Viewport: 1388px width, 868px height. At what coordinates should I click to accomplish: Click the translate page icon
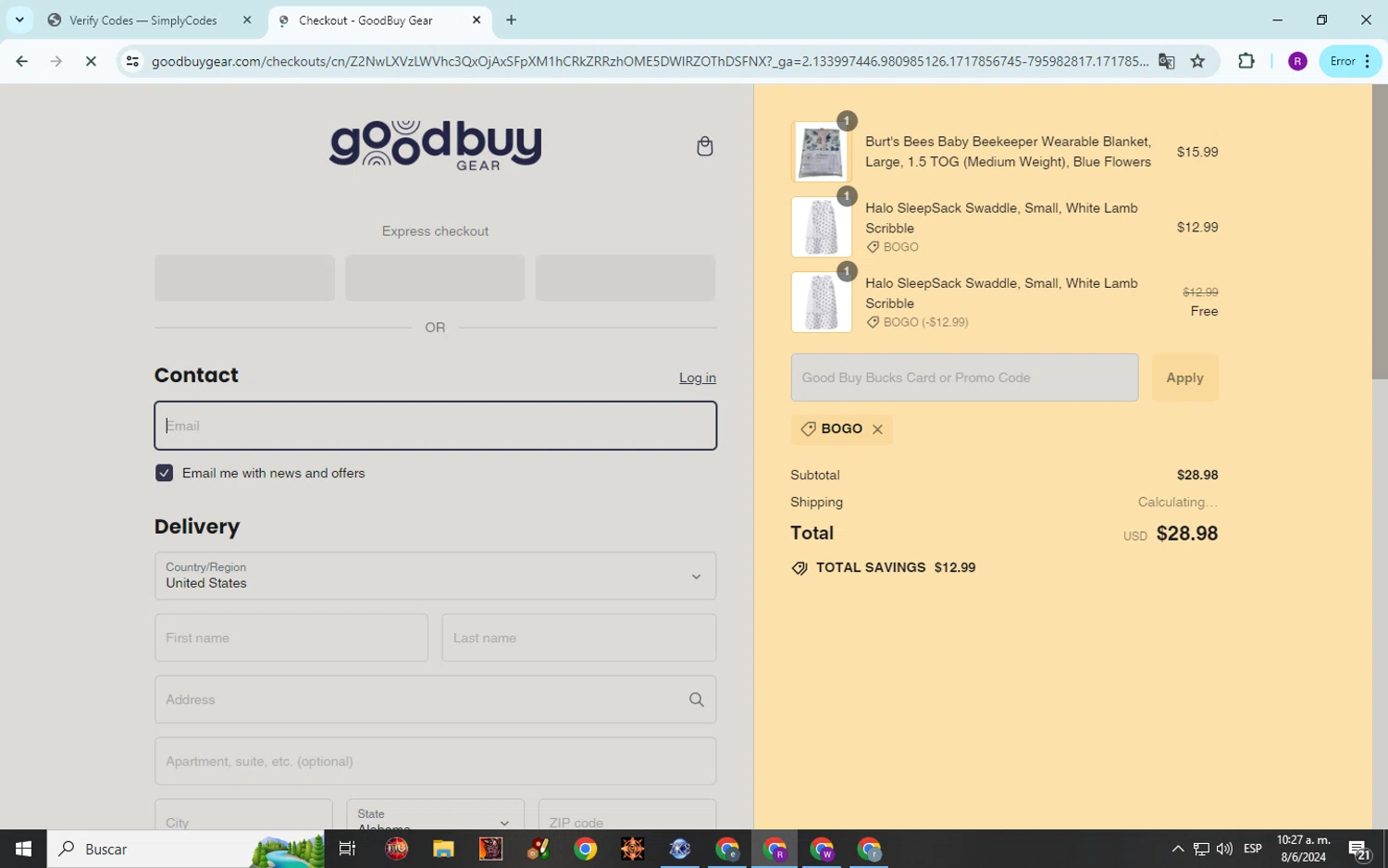(x=1166, y=61)
